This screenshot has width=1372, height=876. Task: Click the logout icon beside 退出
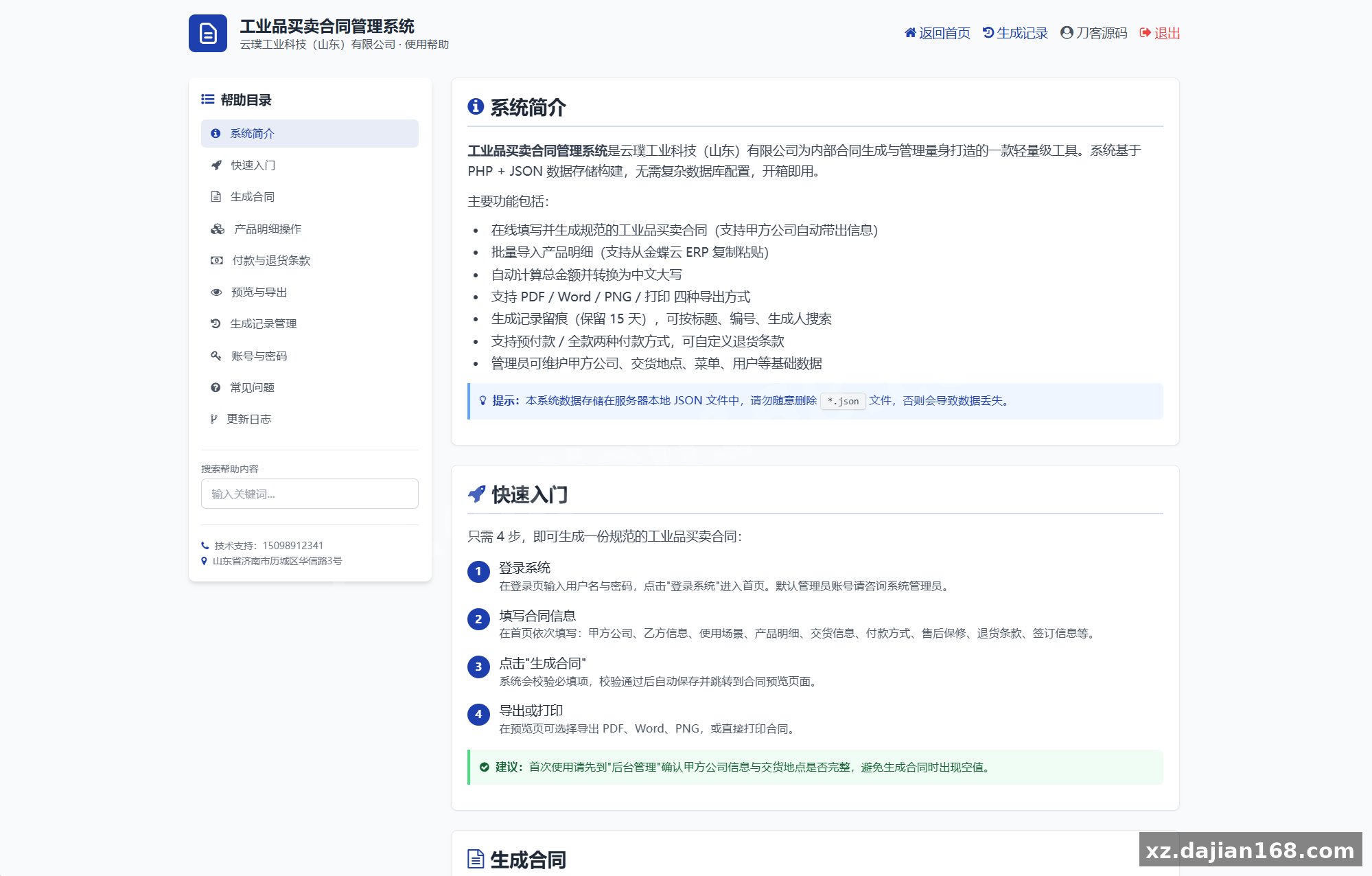pyautogui.click(x=1145, y=33)
